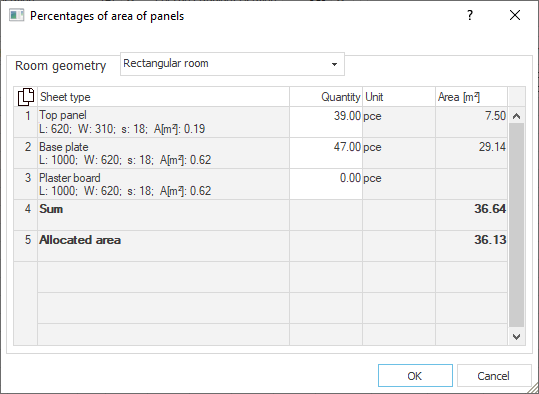
Task: Click the dialog's app icon in title bar
Action: (16, 15)
